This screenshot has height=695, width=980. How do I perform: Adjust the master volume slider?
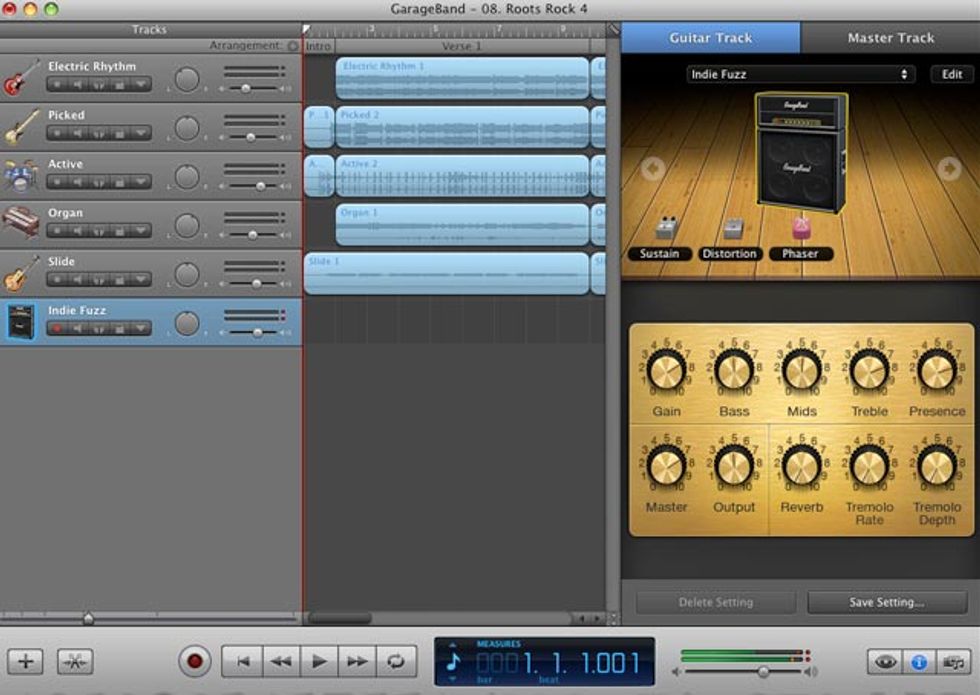click(x=763, y=673)
